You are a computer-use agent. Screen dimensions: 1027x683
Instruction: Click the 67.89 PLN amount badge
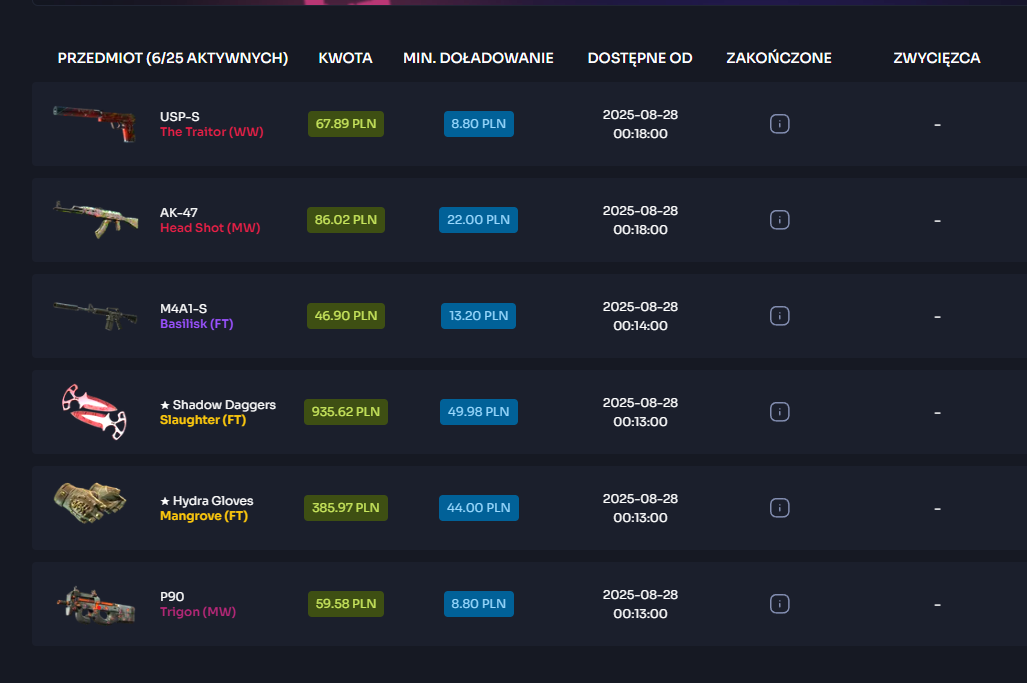346,124
